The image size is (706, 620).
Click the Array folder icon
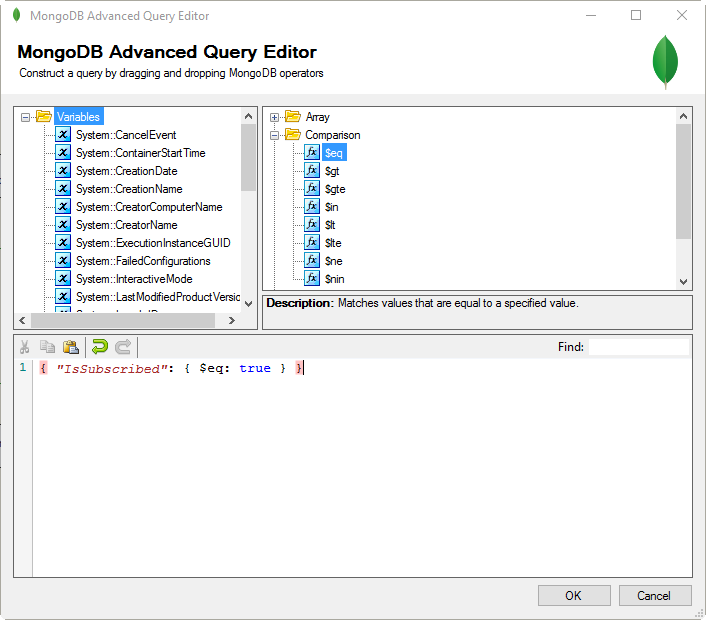click(293, 117)
